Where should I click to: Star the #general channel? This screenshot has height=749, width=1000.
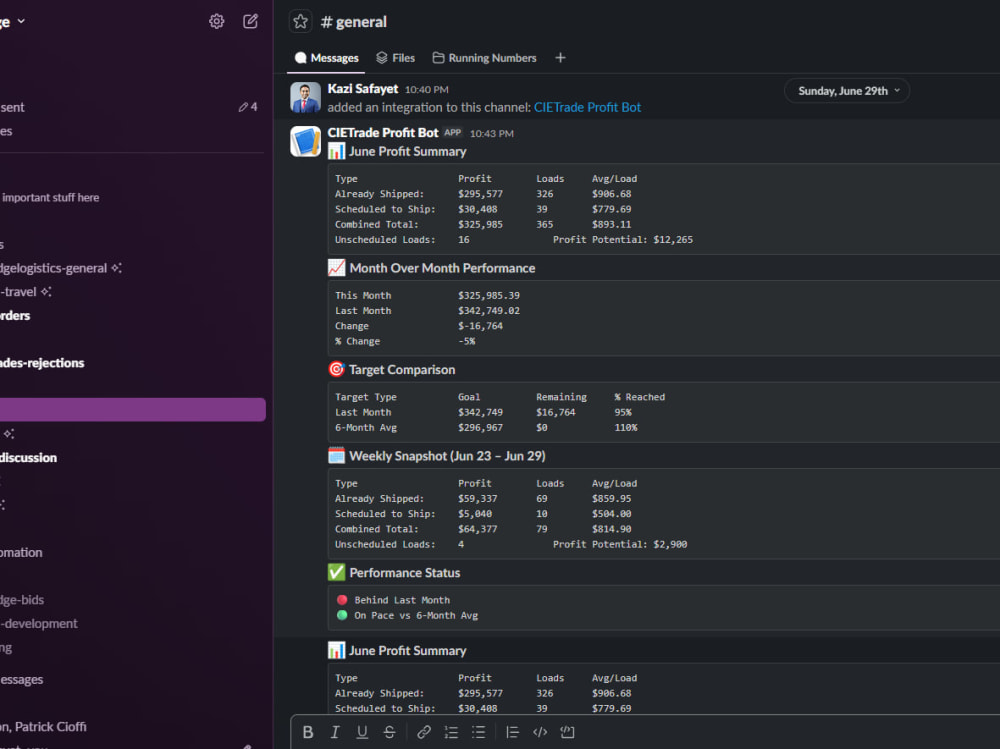coord(300,22)
